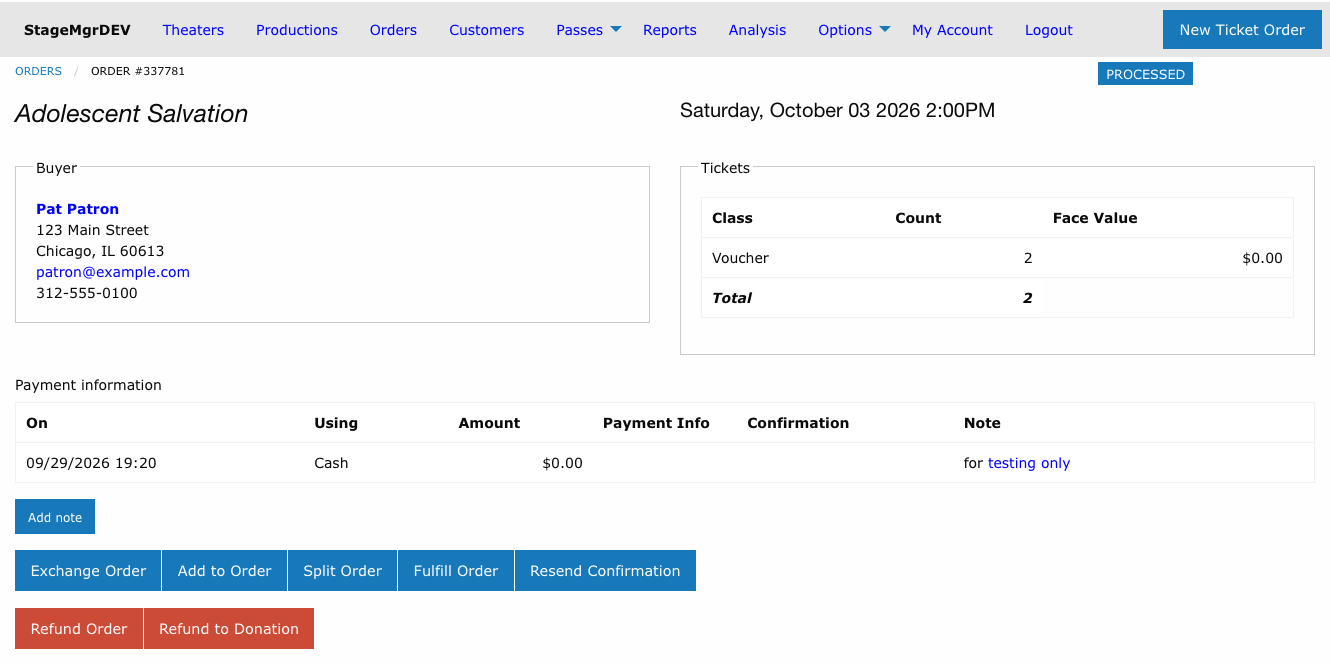Click the Chicago, IL 60613 address line
The width and height of the screenshot is (1330, 665).
(100, 251)
